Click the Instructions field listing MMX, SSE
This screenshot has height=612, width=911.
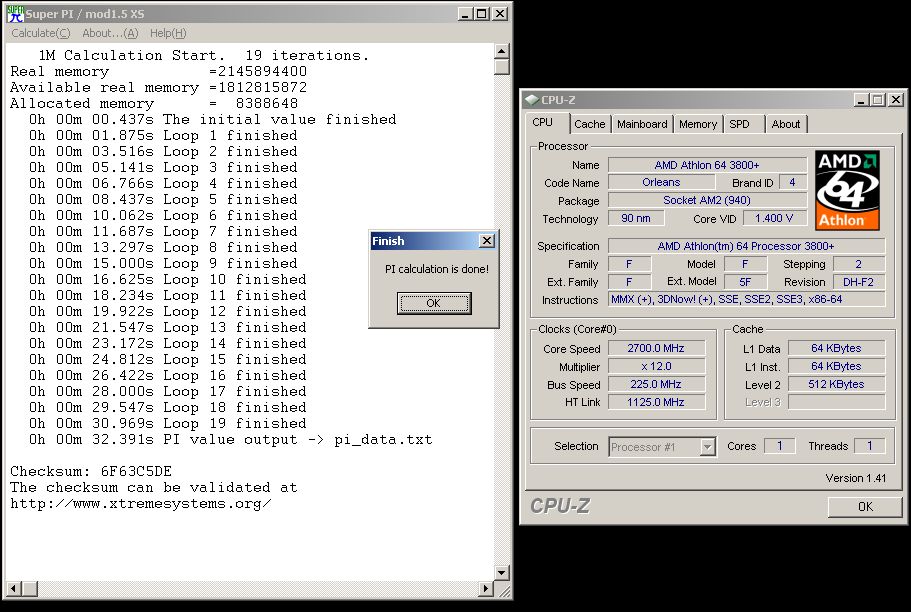tap(747, 299)
